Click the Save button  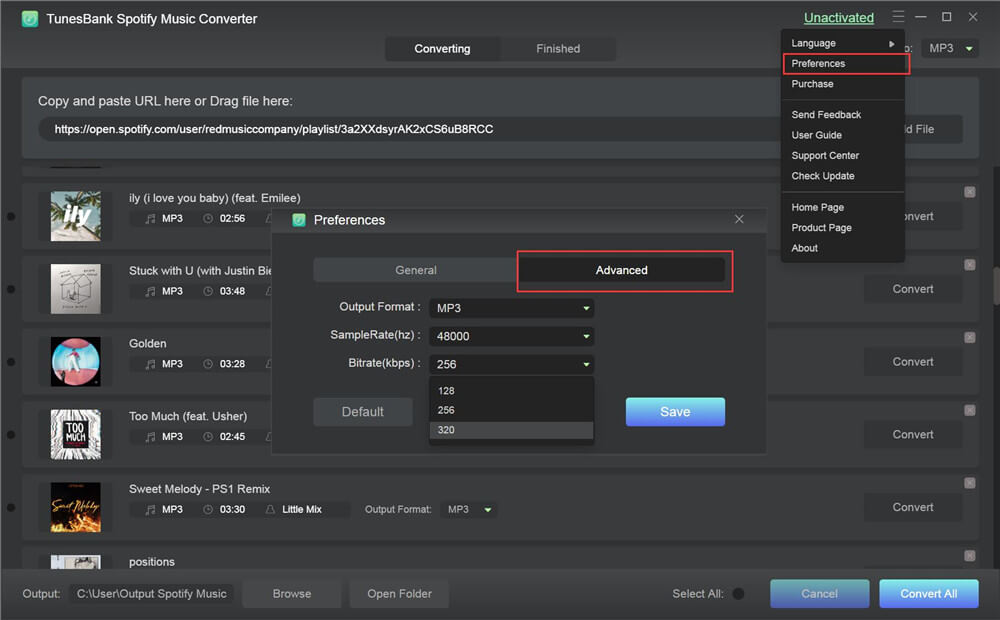675,412
